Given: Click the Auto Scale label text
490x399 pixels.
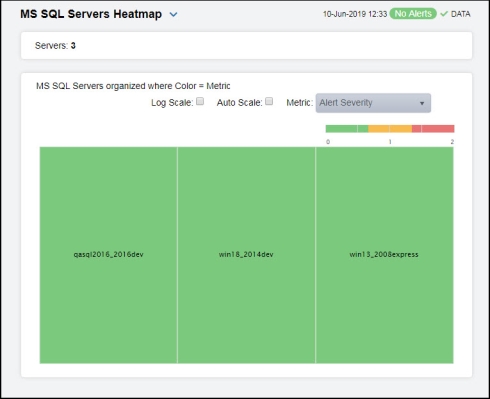Looking at the screenshot, I should tap(239, 103).
